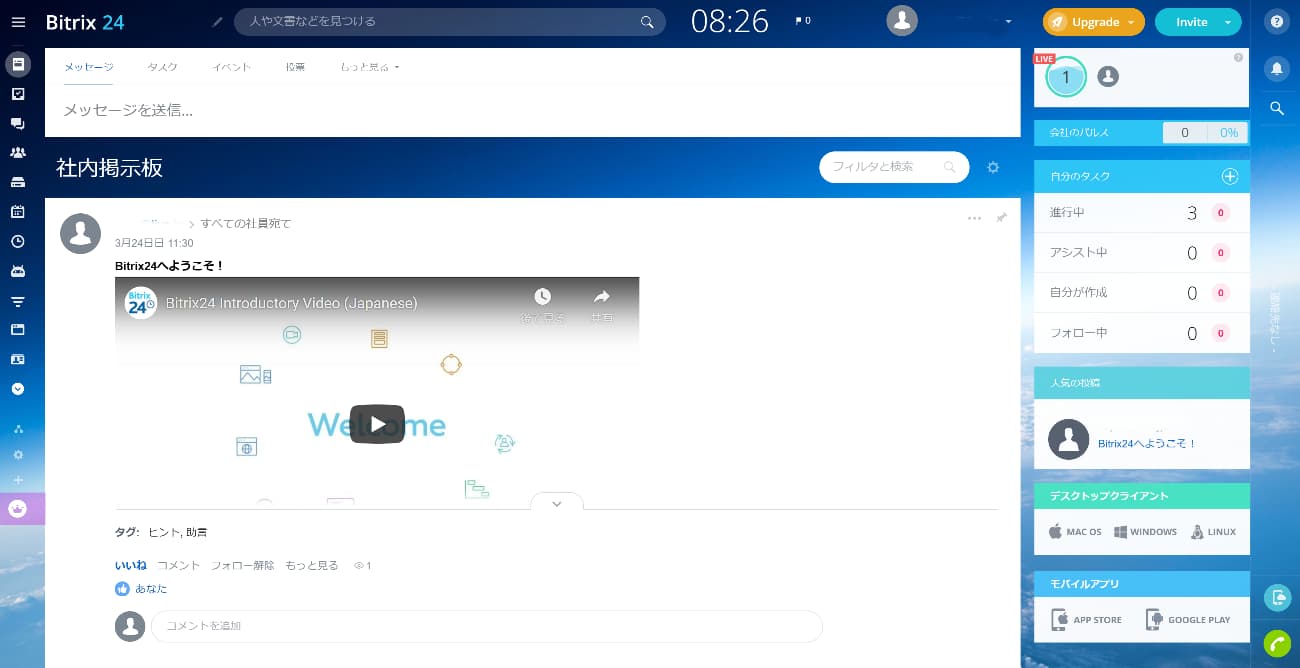Play the Bitrix24 introductory video
Viewport: 1300px width, 668px height.
pos(377,424)
